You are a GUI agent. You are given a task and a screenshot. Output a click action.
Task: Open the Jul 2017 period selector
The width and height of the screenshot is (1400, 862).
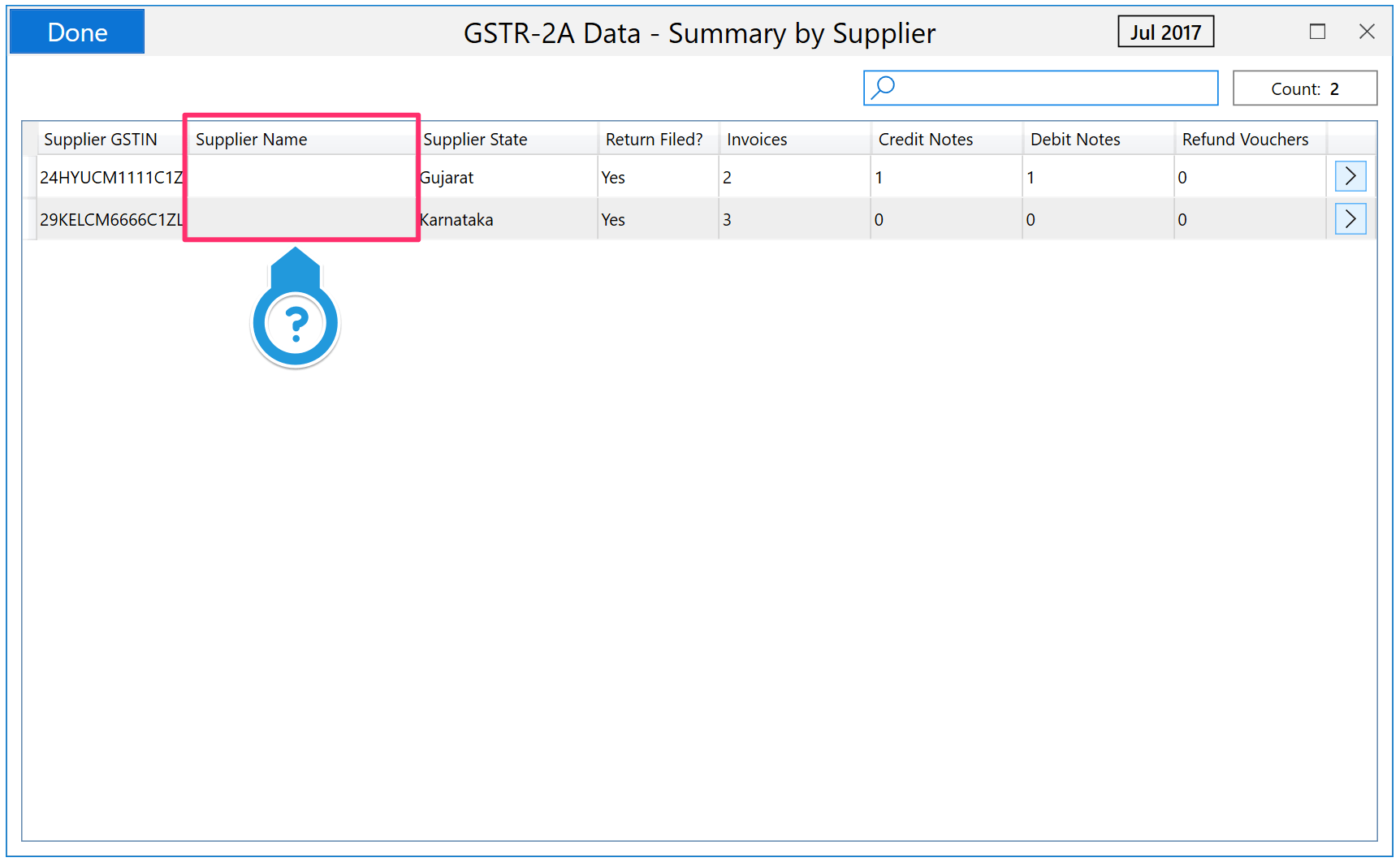point(1165,32)
